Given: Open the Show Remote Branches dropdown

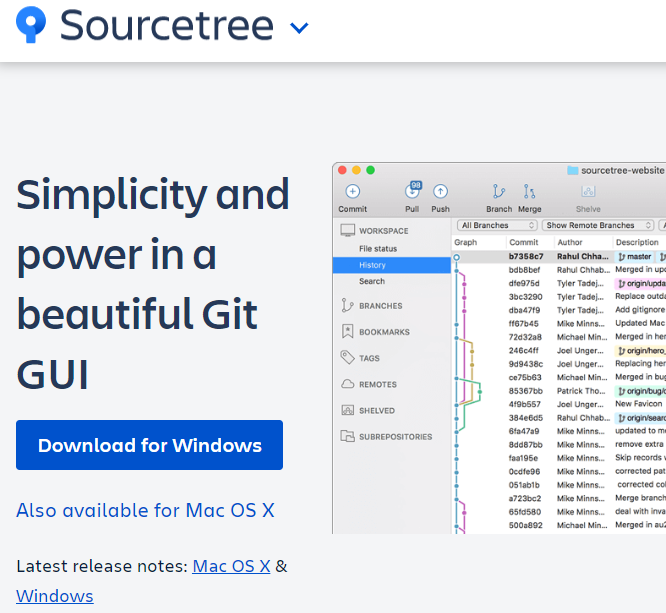Looking at the screenshot, I should [598, 225].
